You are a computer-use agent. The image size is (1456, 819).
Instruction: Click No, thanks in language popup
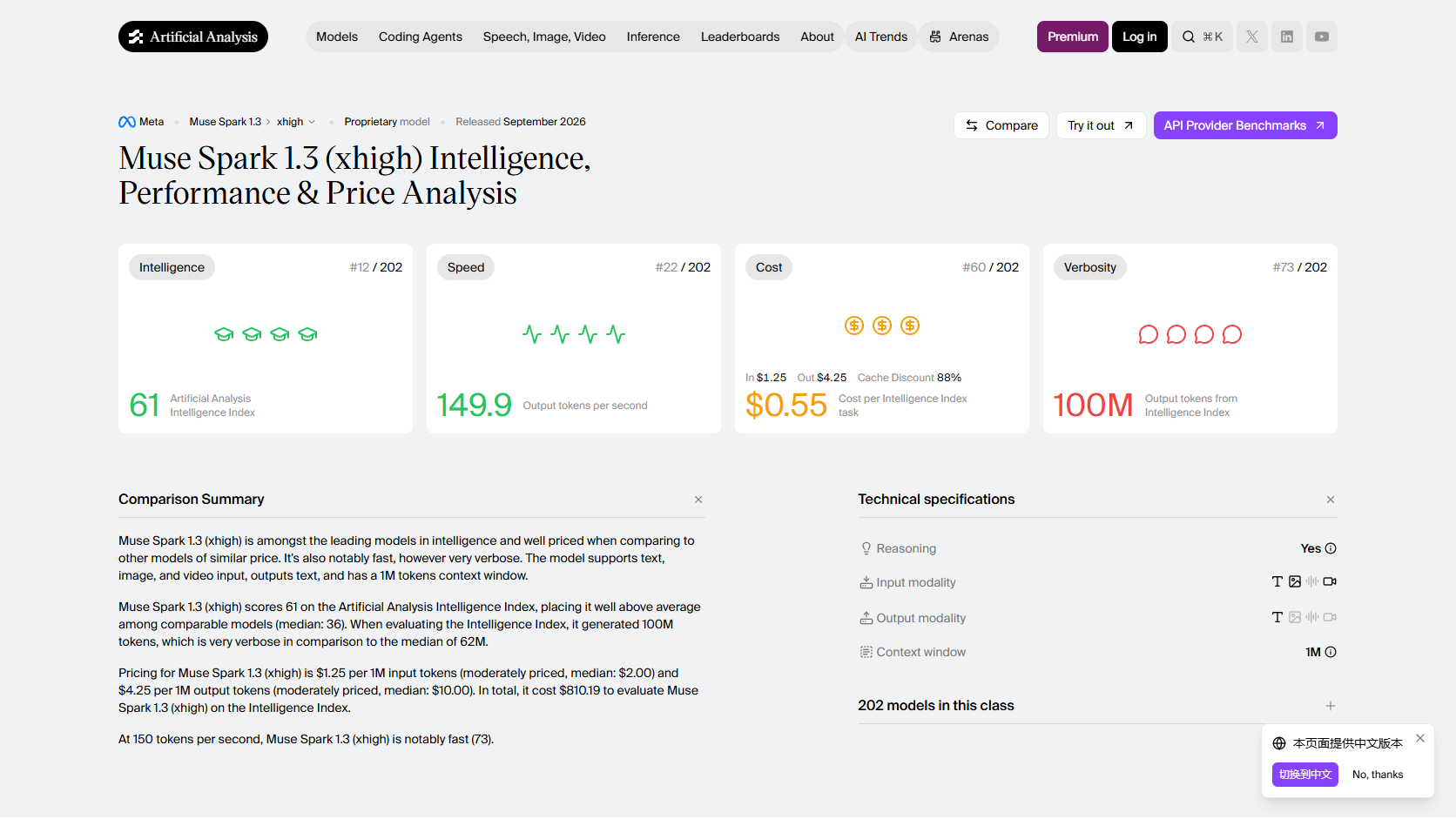(1378, 775)
